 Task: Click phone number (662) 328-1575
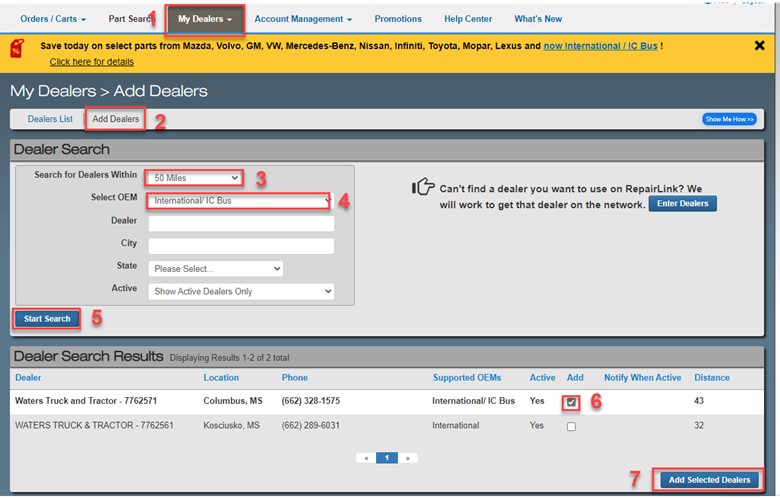310,400
